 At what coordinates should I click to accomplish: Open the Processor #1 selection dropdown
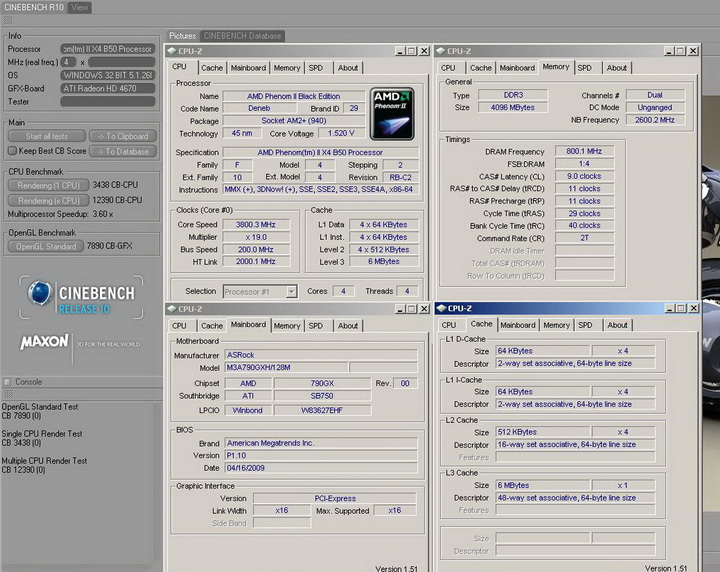click(x=262, y=291)
